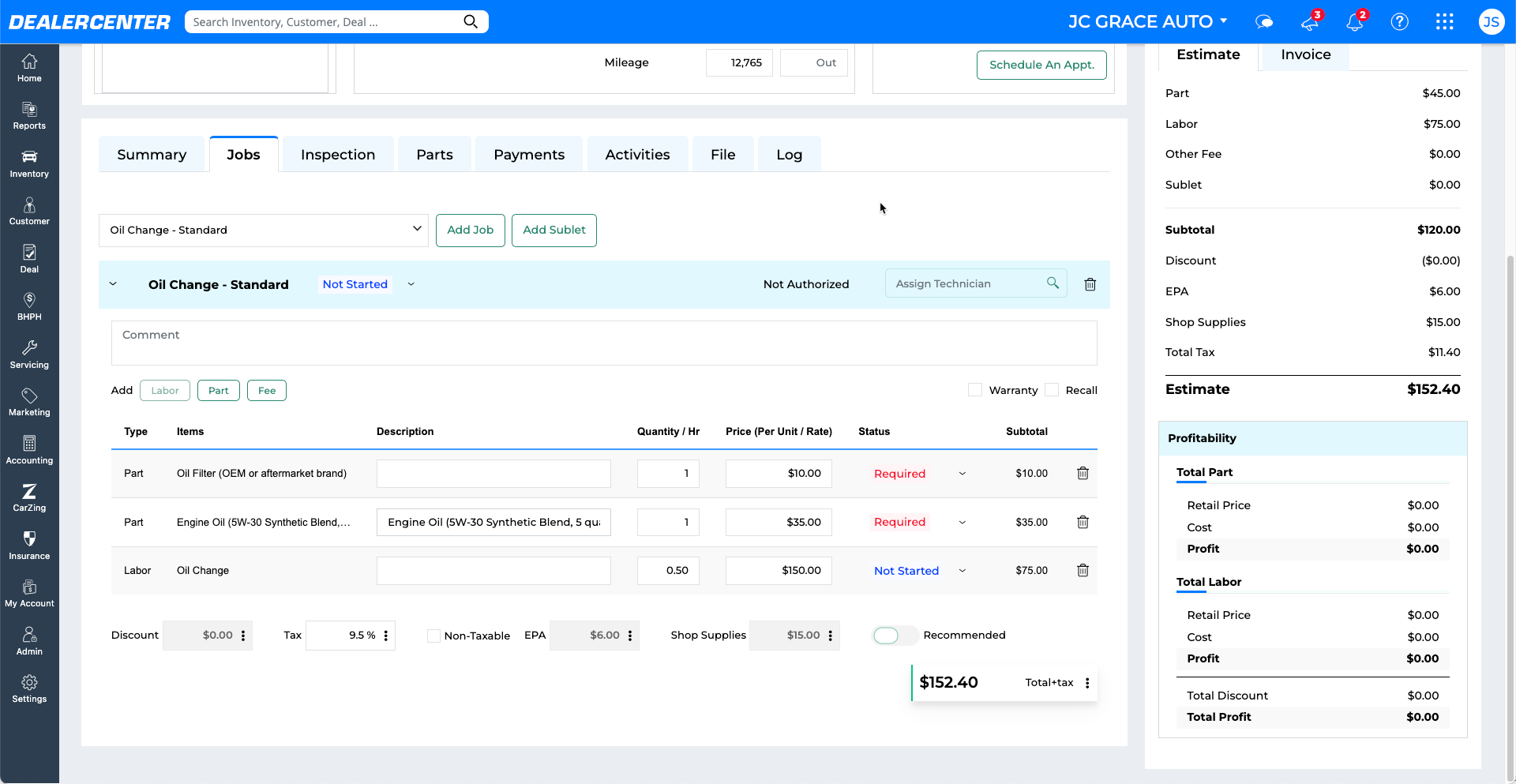Click the search magnifier in the top bar

point(471,21)
